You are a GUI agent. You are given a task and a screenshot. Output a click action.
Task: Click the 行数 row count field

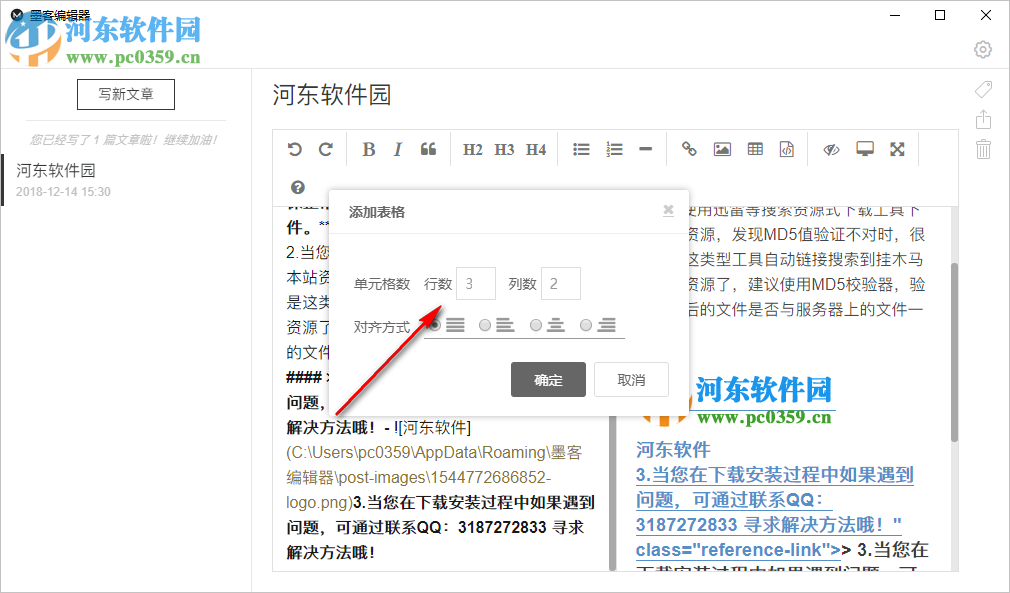pos(476,283)
